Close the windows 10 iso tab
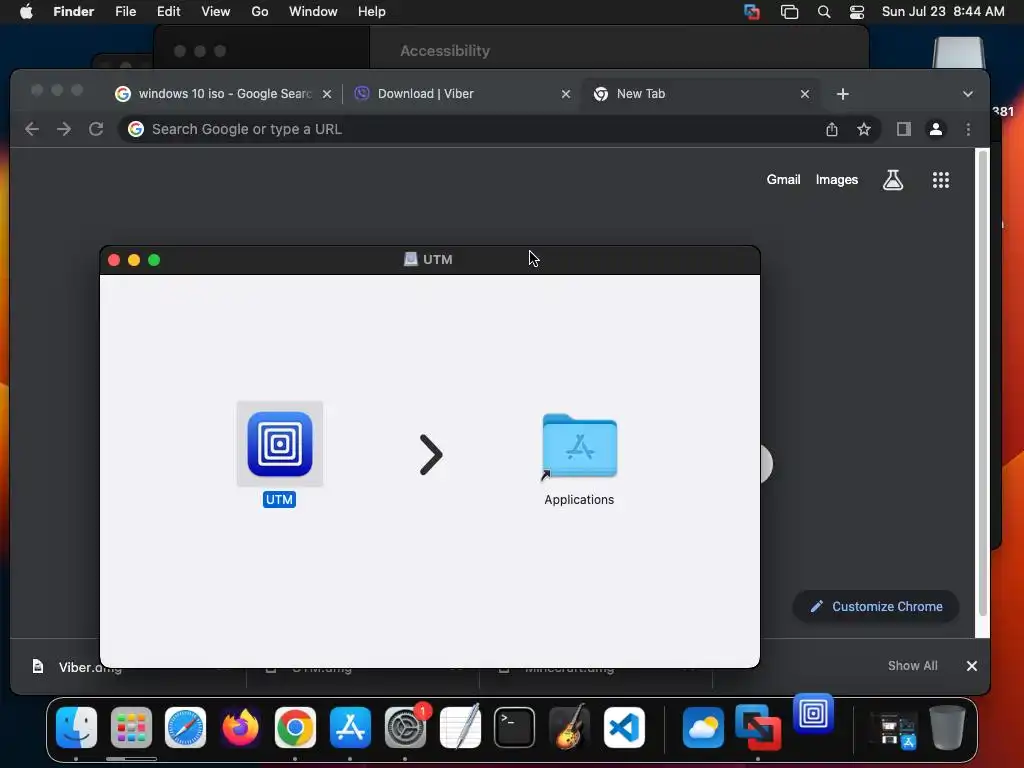This screenshot has width=1024, height=768. pos(327,94)
